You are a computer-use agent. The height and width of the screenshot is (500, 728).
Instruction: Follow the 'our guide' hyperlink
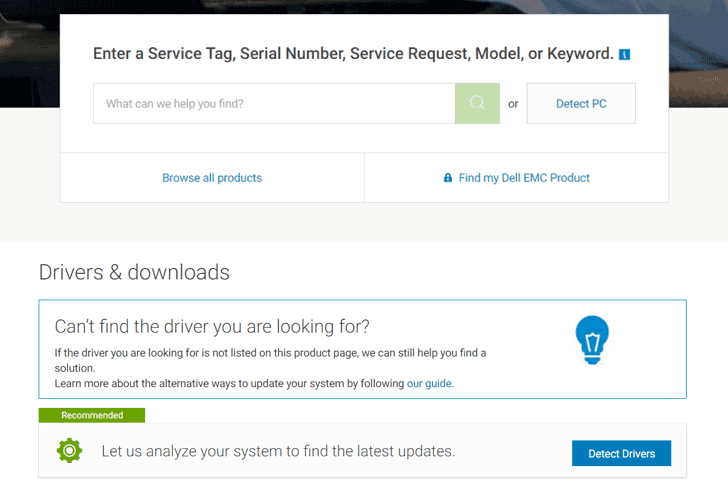[429, 383]
